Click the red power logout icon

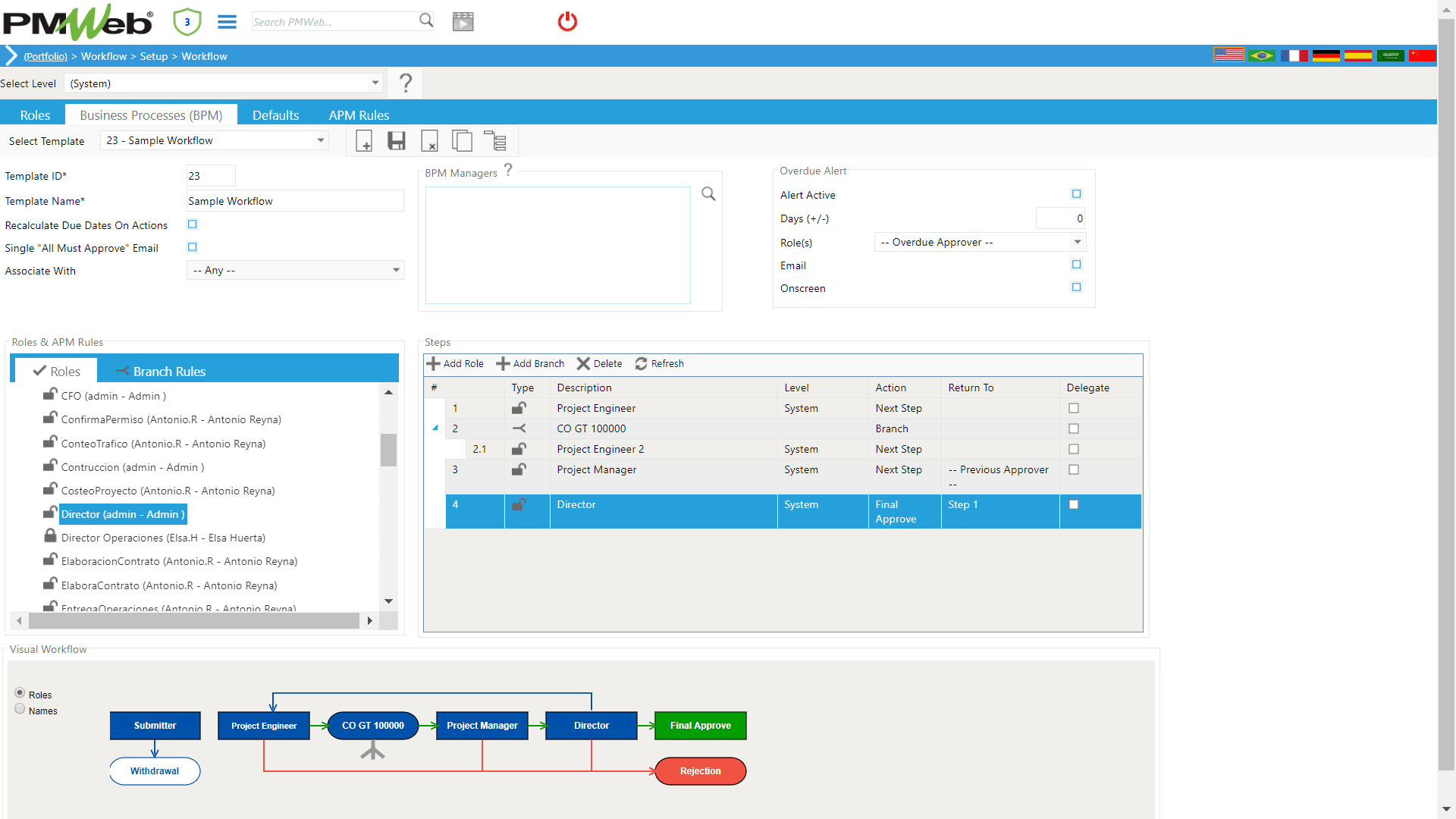(567, 21)
